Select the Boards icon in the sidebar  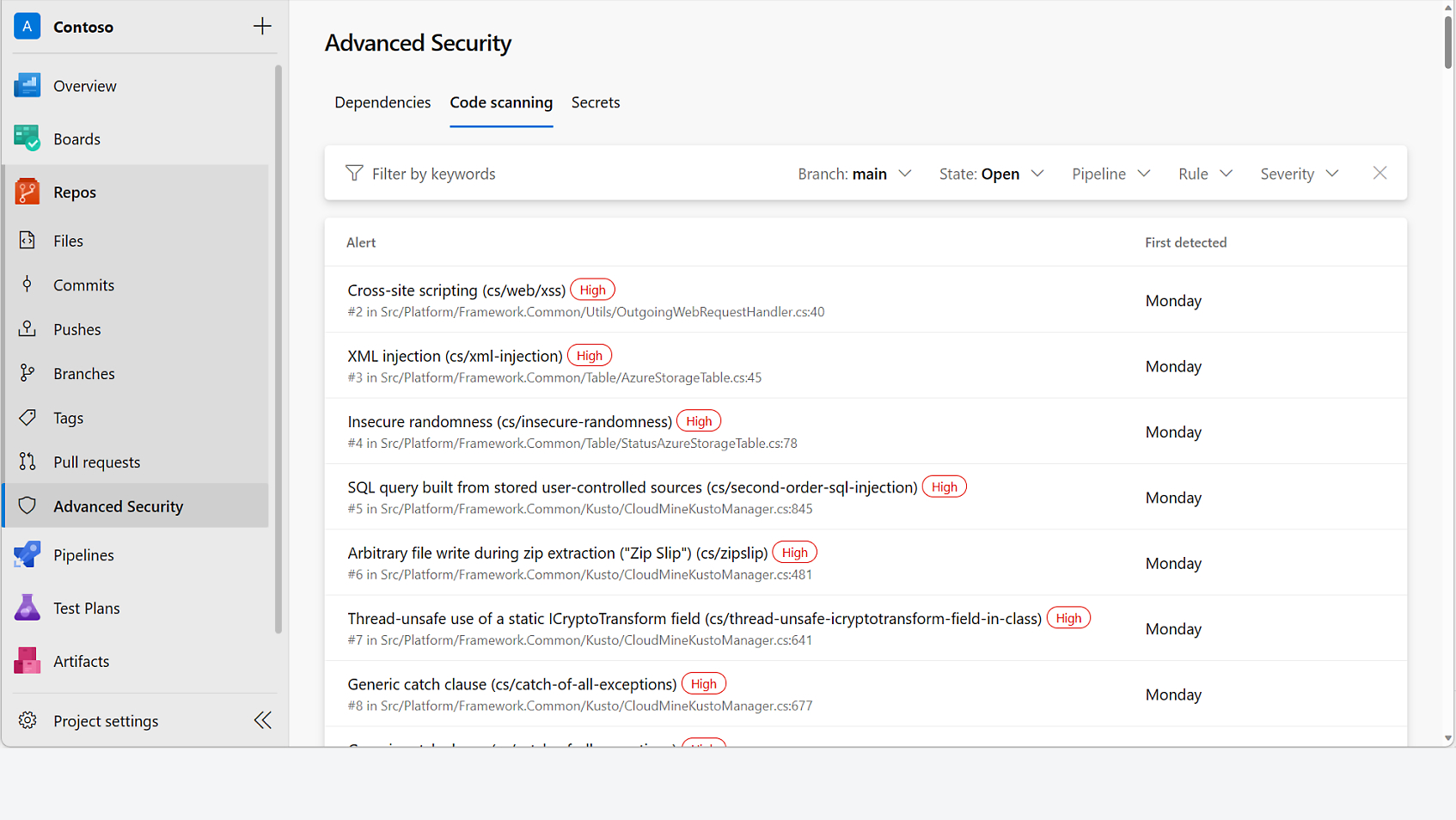pos(27,138)
